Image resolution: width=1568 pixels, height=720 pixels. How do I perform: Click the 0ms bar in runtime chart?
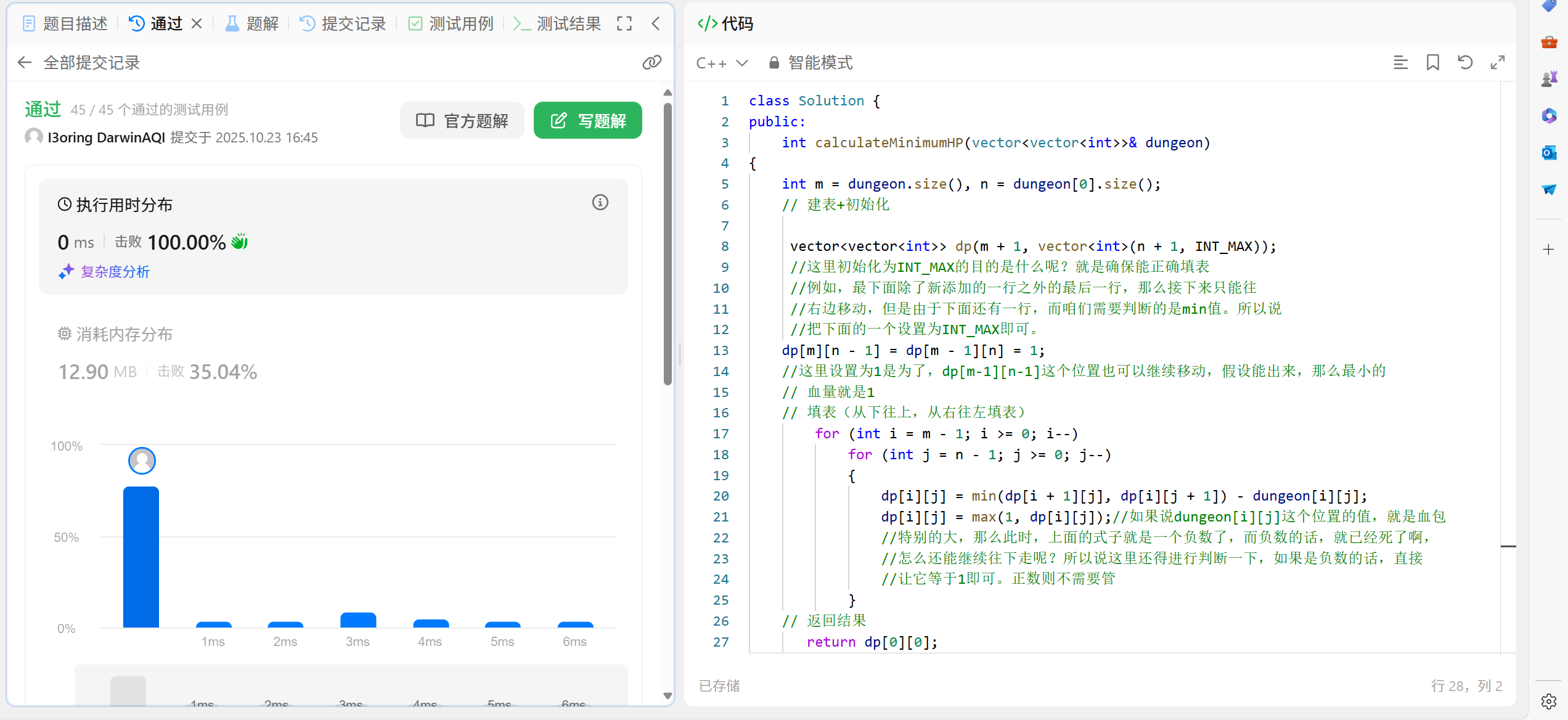point(141,557)
